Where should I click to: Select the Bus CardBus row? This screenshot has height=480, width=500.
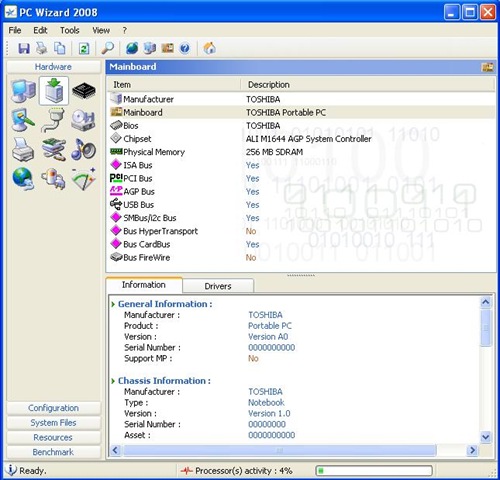[301, 244]
